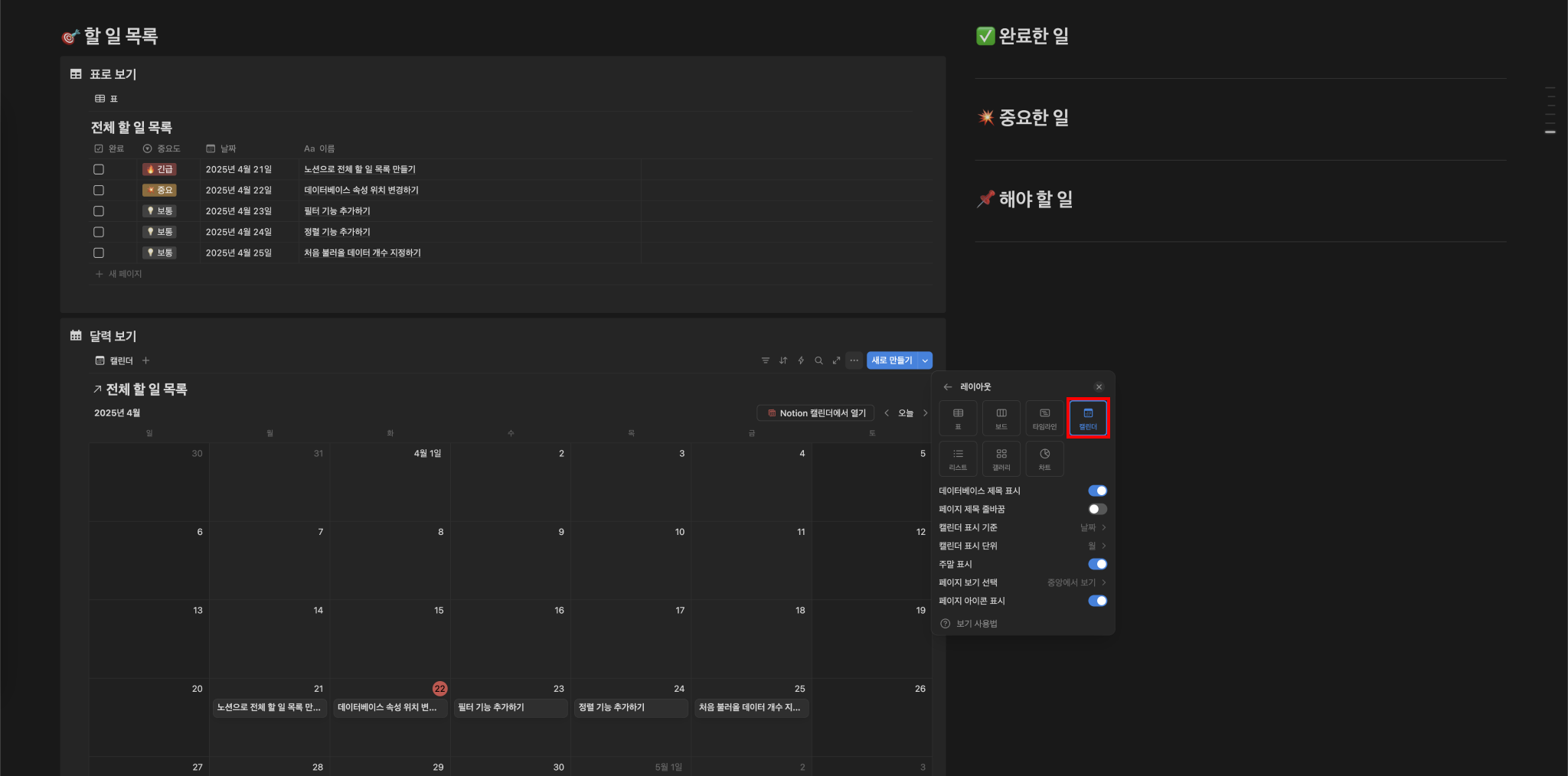
Task: Click the calendar search icon
Action: (x=818, y=360)
